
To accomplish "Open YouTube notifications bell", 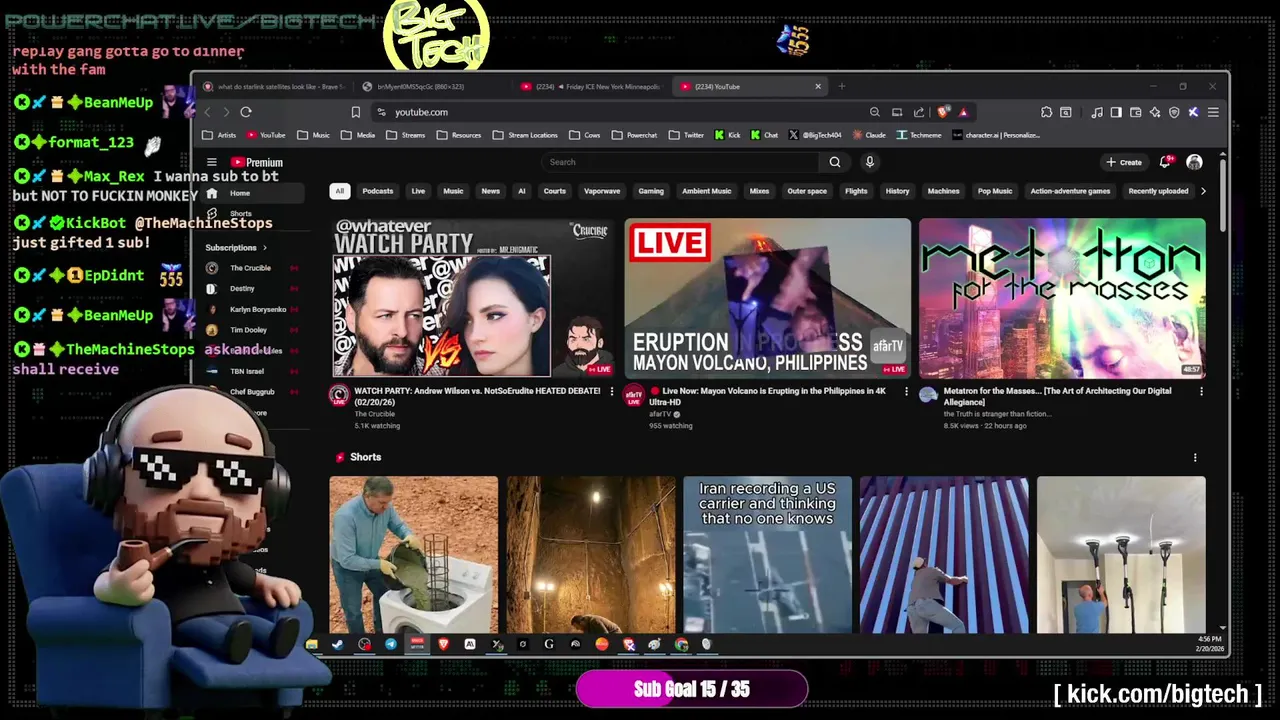I will pyautogui.click(x=1165, y=162).
